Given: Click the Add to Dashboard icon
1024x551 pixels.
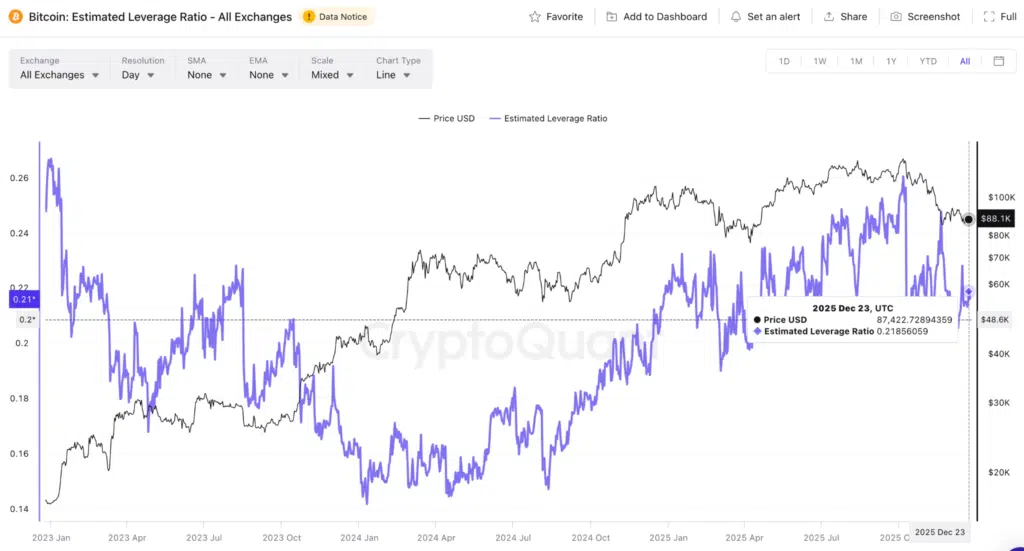Looking at the screenshot, I should [611, 17].
